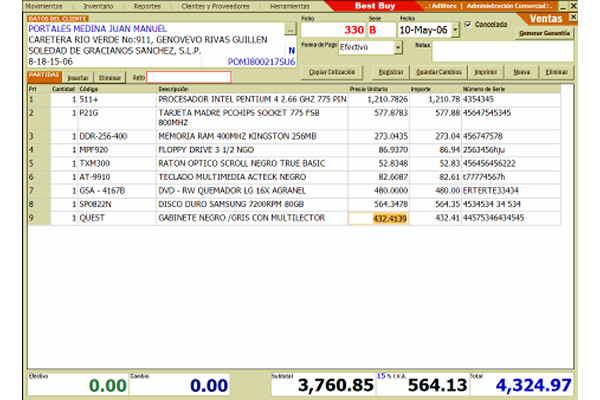600x400 pixels.
Task: Click the Generar Garantía button
Action: pos(545,34)
